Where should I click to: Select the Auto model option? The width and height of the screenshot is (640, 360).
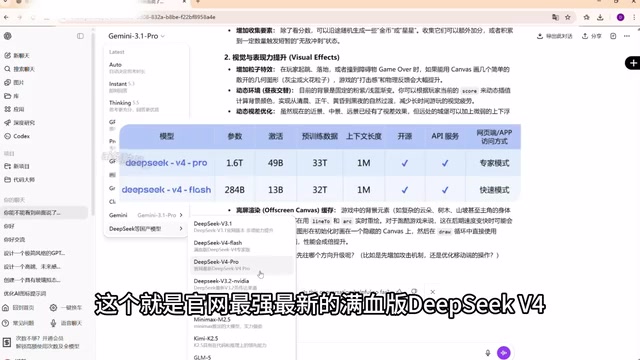[146, 67]
